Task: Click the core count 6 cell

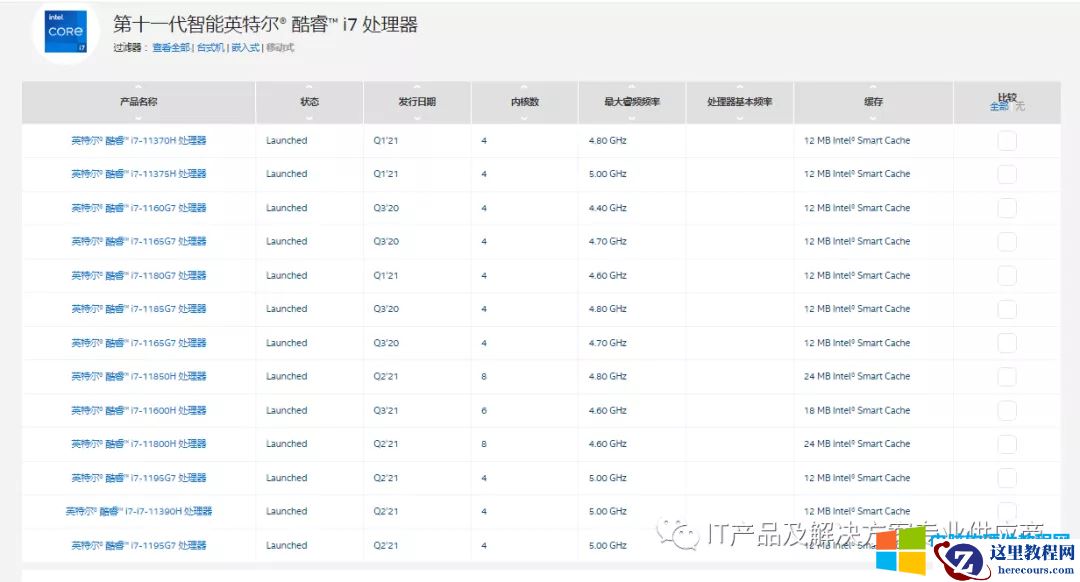Action: pos(484,410)
